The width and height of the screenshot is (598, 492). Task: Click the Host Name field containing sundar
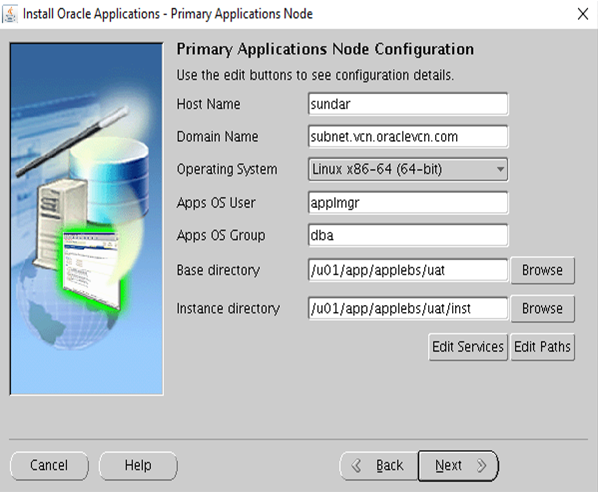(408, 104)
